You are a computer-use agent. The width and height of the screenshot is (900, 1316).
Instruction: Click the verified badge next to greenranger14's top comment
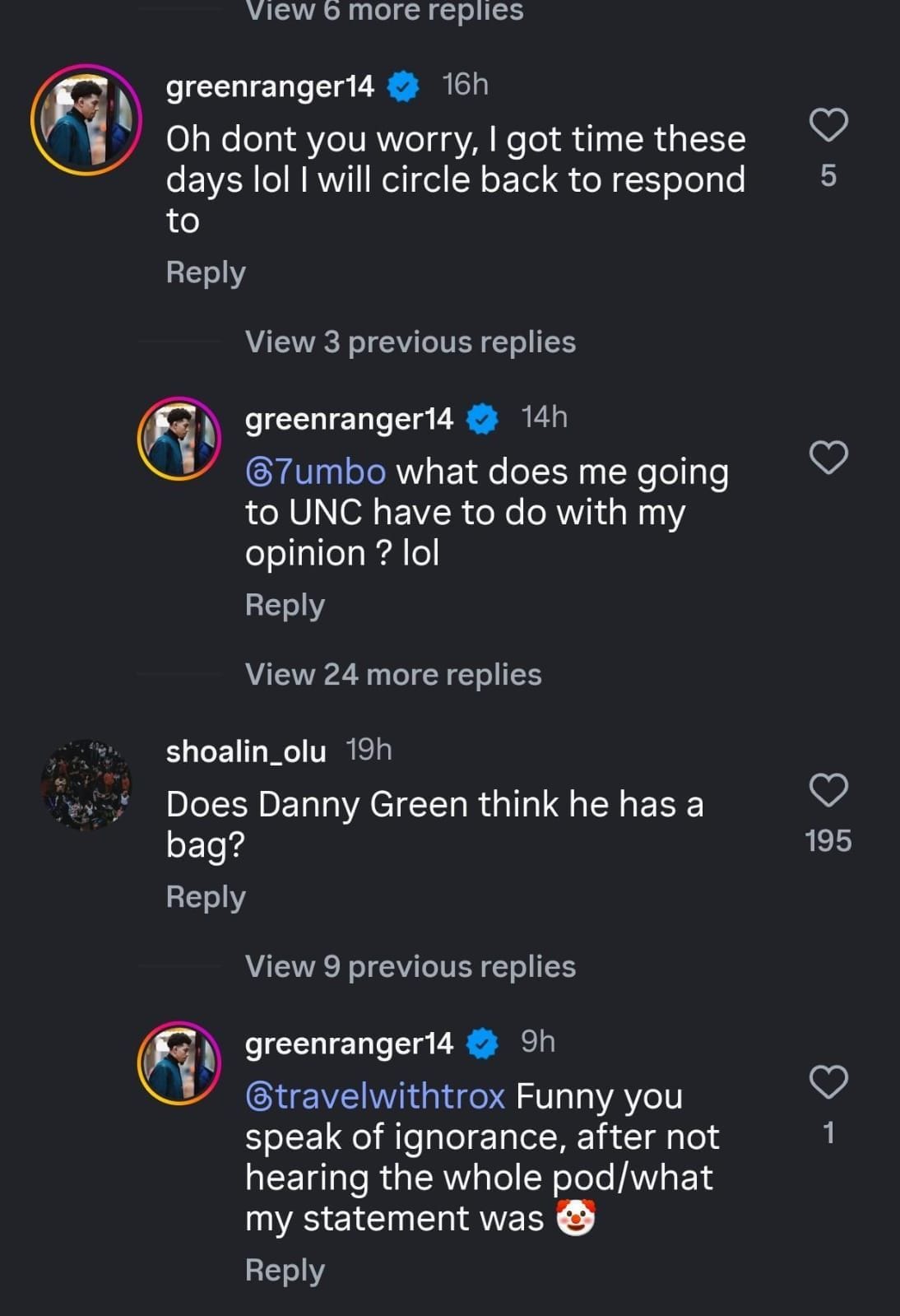[404, 82]
